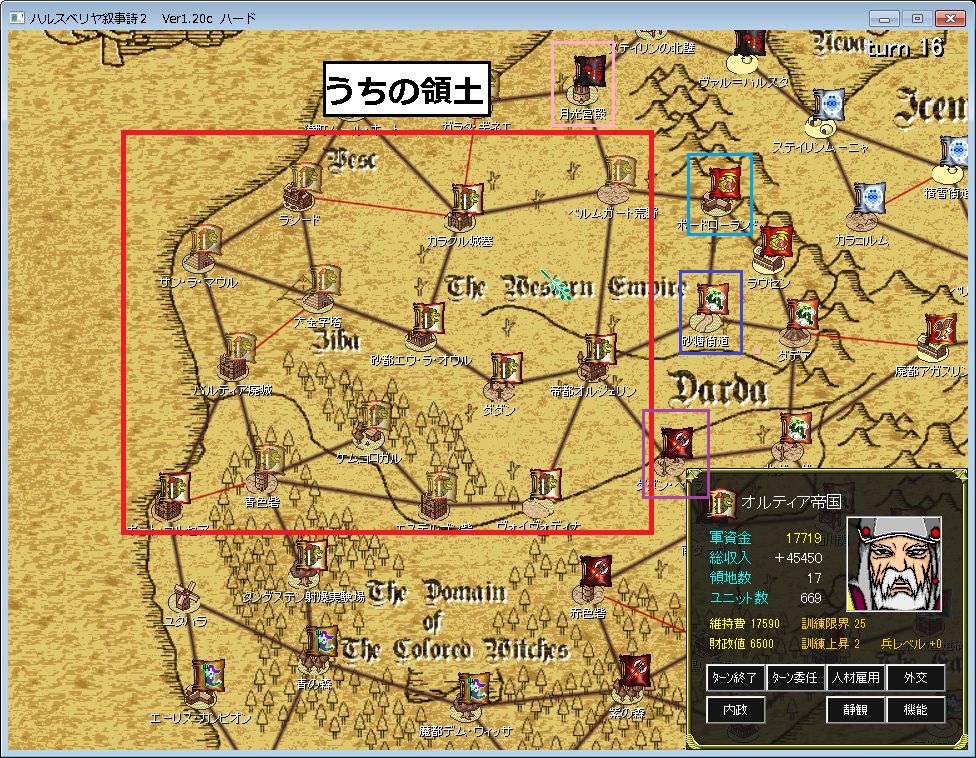
Task: Click the ベルムガート荒野 territory flag
Action: (620, 173)
